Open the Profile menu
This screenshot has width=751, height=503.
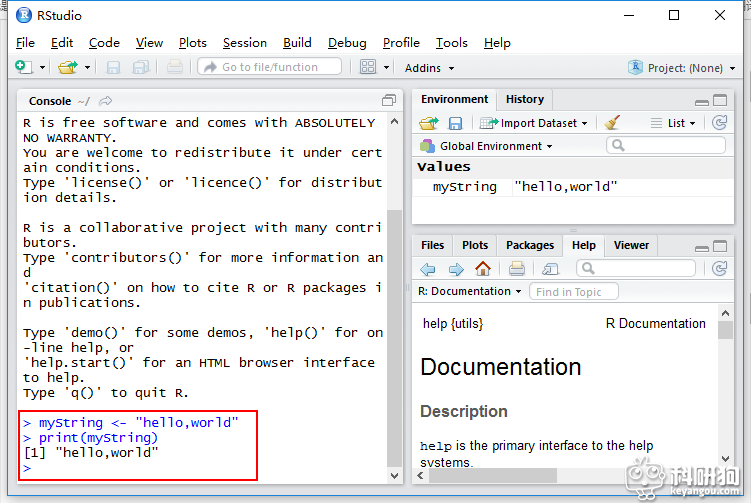(401, 43)
